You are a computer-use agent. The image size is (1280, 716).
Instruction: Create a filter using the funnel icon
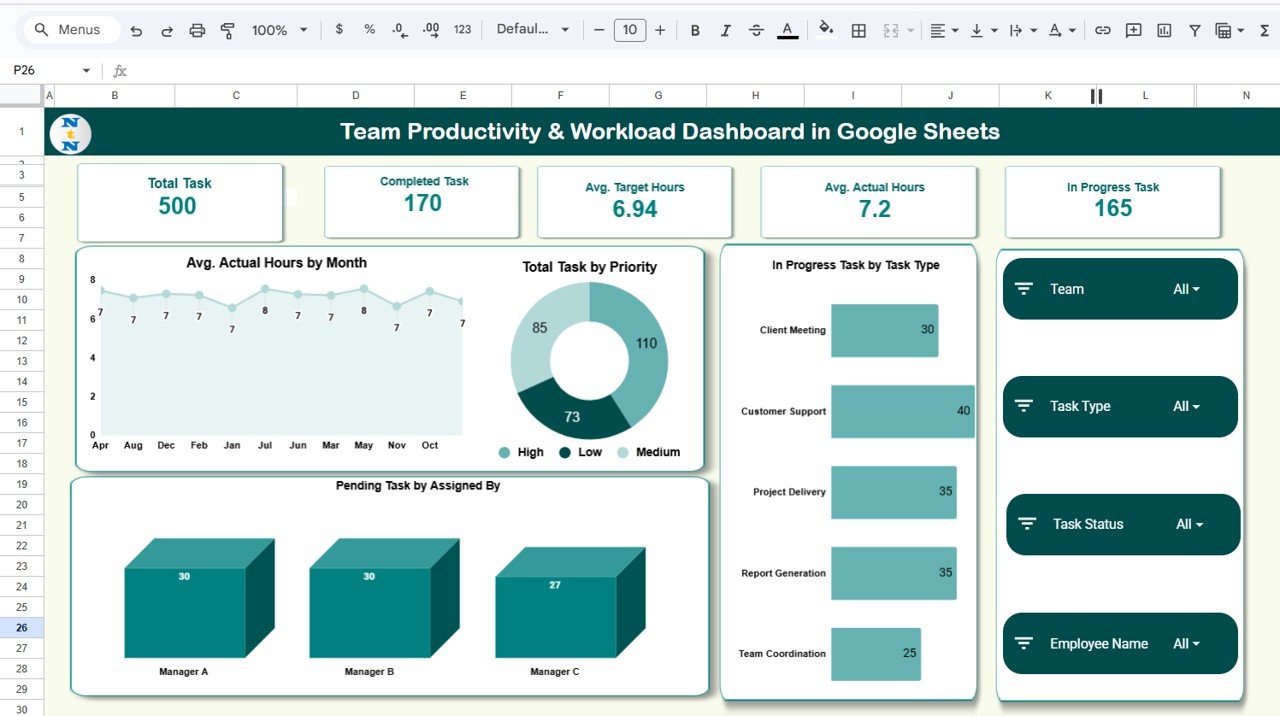pyautogui.click(x=1194, y=30)
